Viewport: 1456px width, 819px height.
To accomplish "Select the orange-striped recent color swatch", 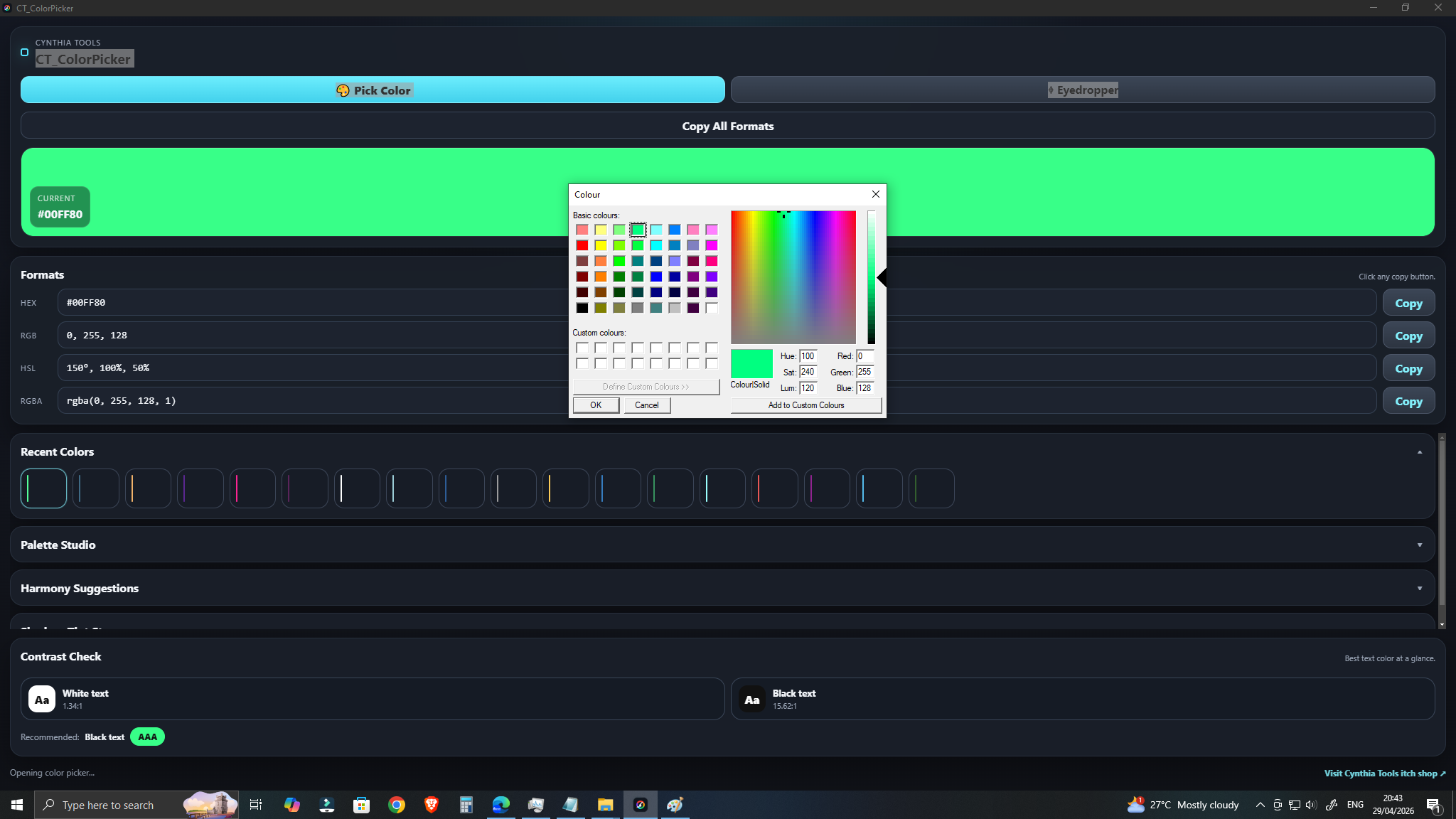I will pos(148,488).
